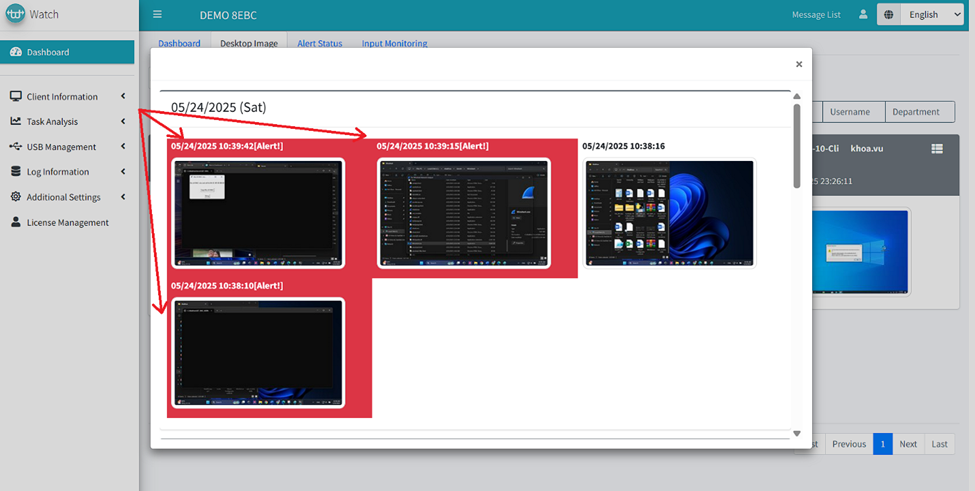Click the user profile icon in header
The height and width of the screenshot is (491, 975).
pos(862,15)
